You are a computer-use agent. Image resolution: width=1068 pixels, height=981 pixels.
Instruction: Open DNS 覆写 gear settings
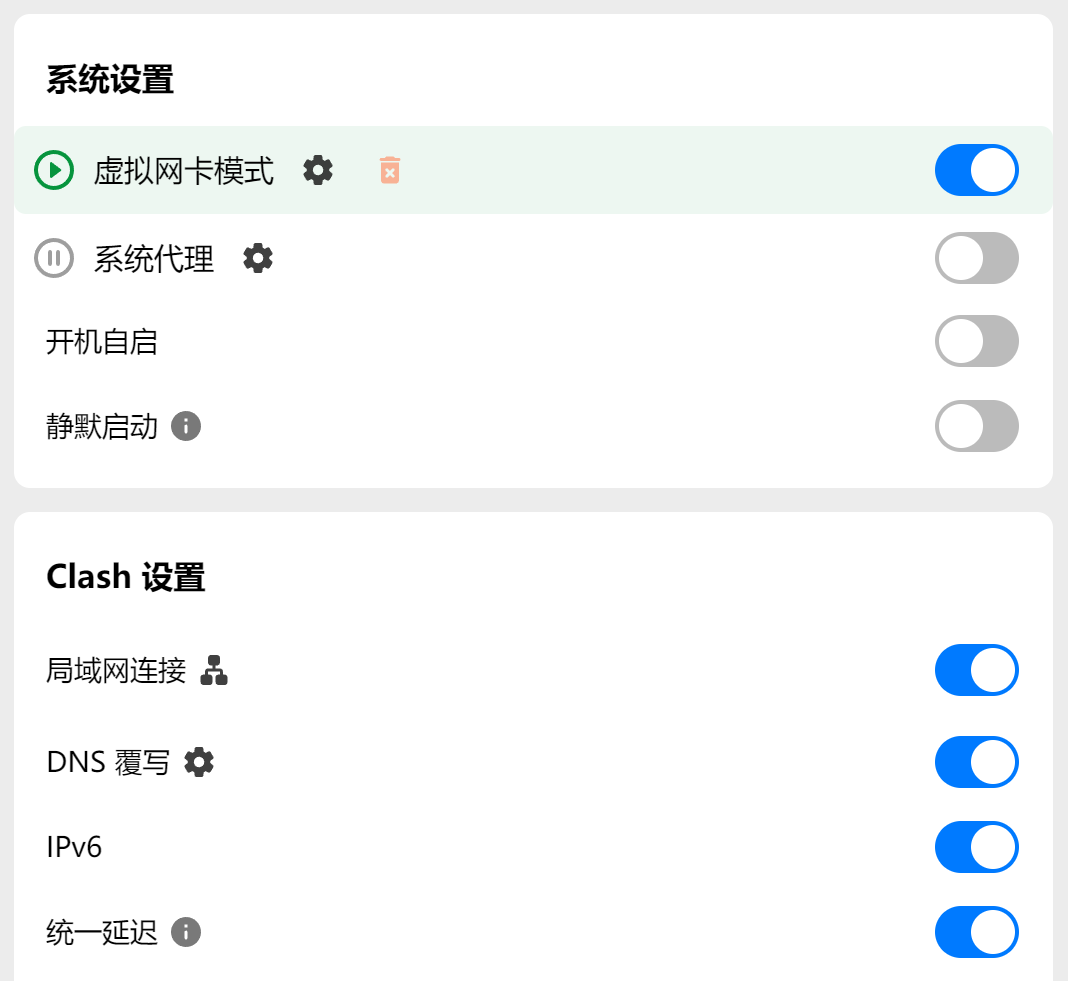199,762
